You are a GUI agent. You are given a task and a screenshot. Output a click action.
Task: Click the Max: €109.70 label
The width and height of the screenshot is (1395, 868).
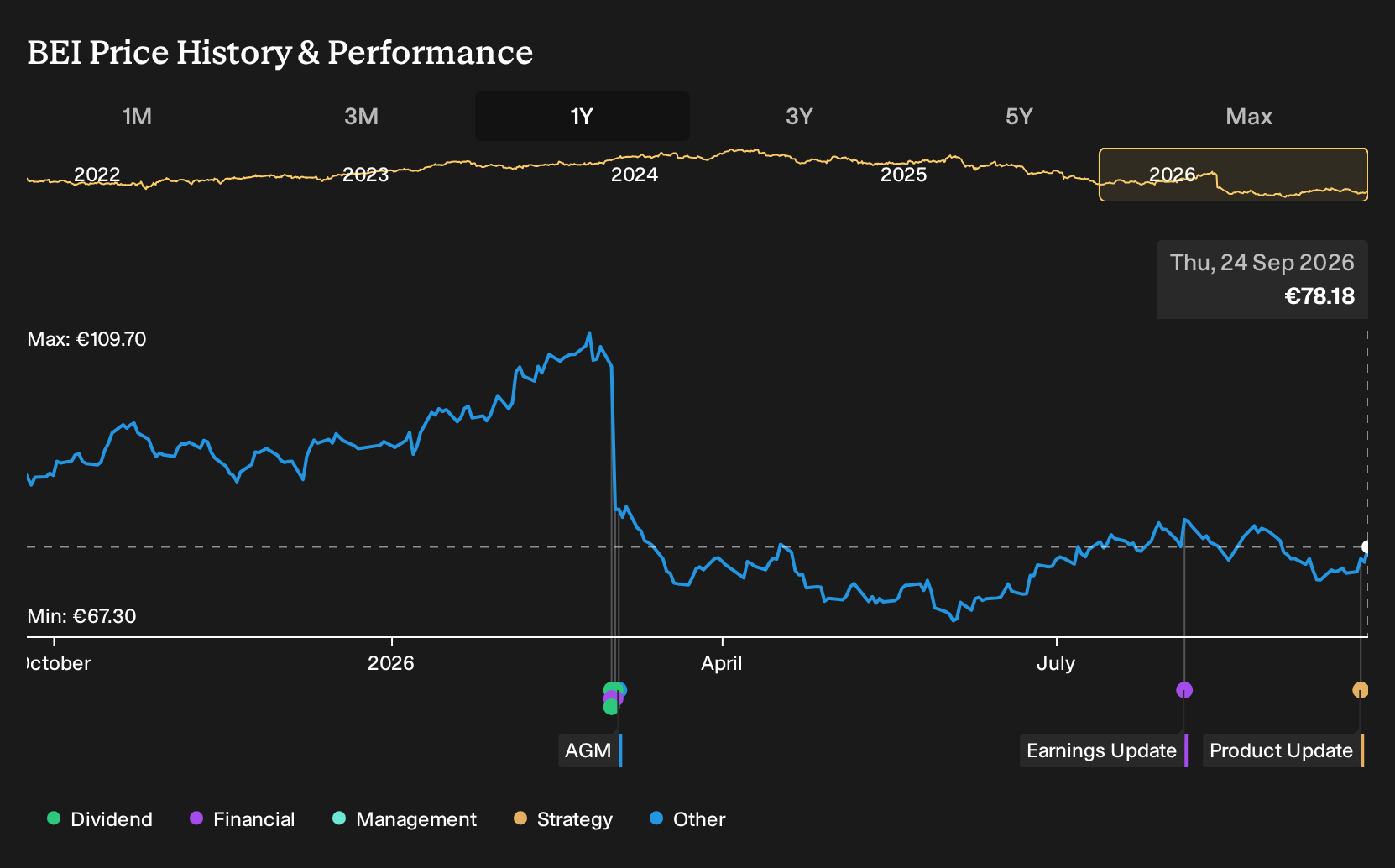pyautogui.click(x=87, y=339)
